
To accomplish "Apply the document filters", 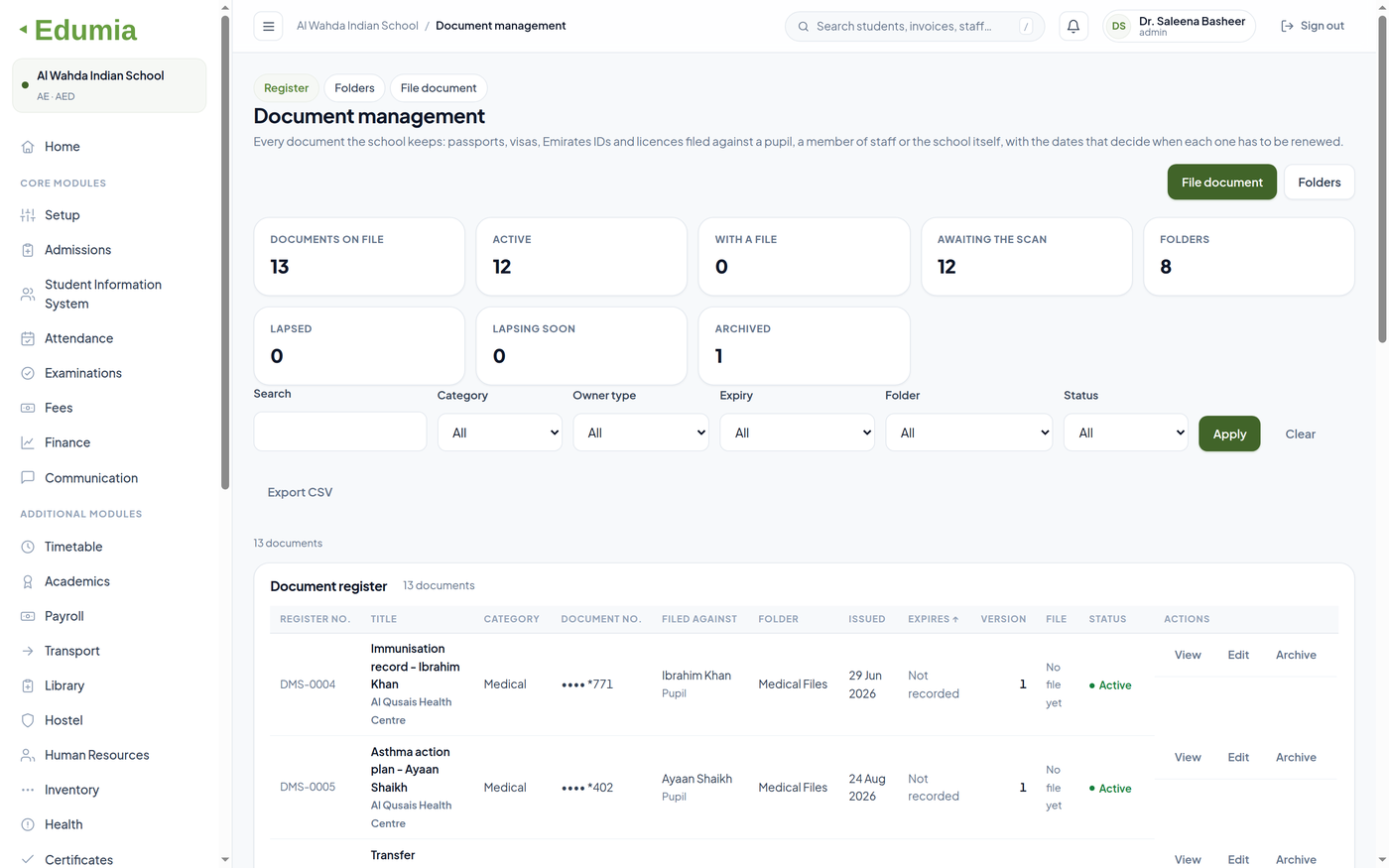I will pyautogui.click(x=1229, y=434).
